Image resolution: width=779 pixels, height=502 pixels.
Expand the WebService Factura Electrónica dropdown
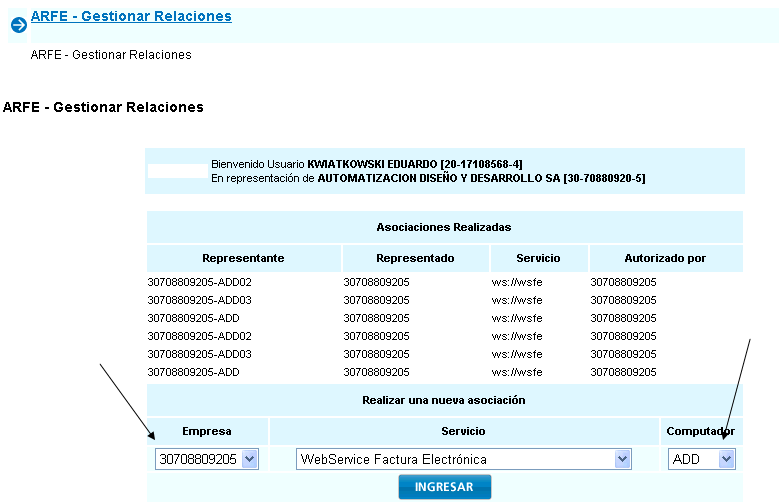pyautogui.click(x=464, y=459)
